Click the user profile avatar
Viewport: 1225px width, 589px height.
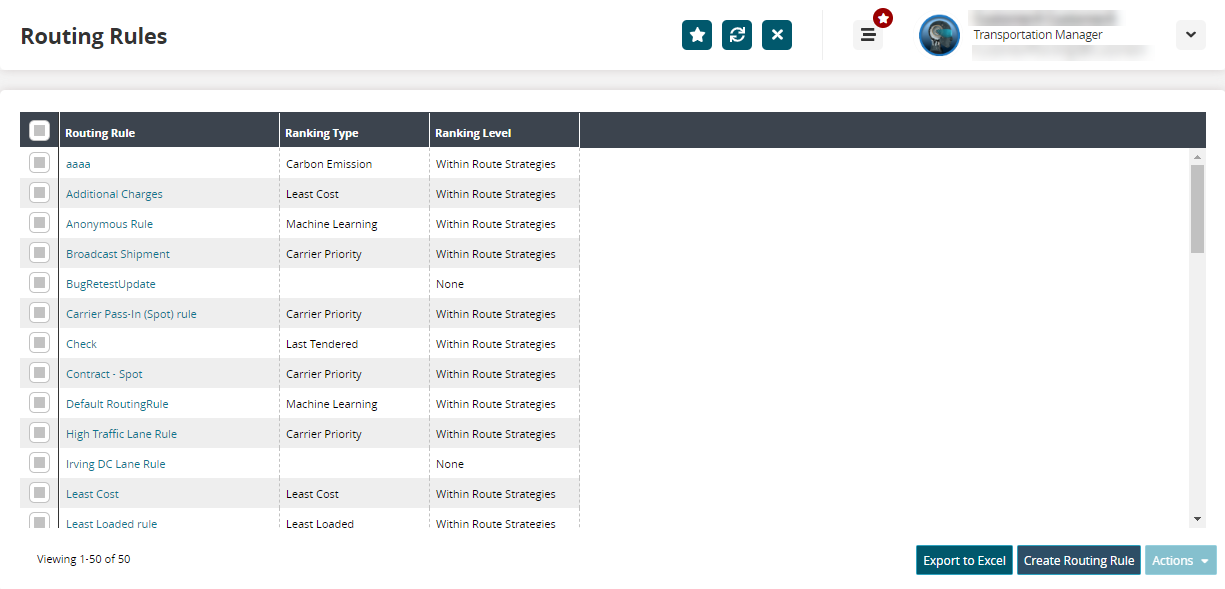(x=939, y=35)
